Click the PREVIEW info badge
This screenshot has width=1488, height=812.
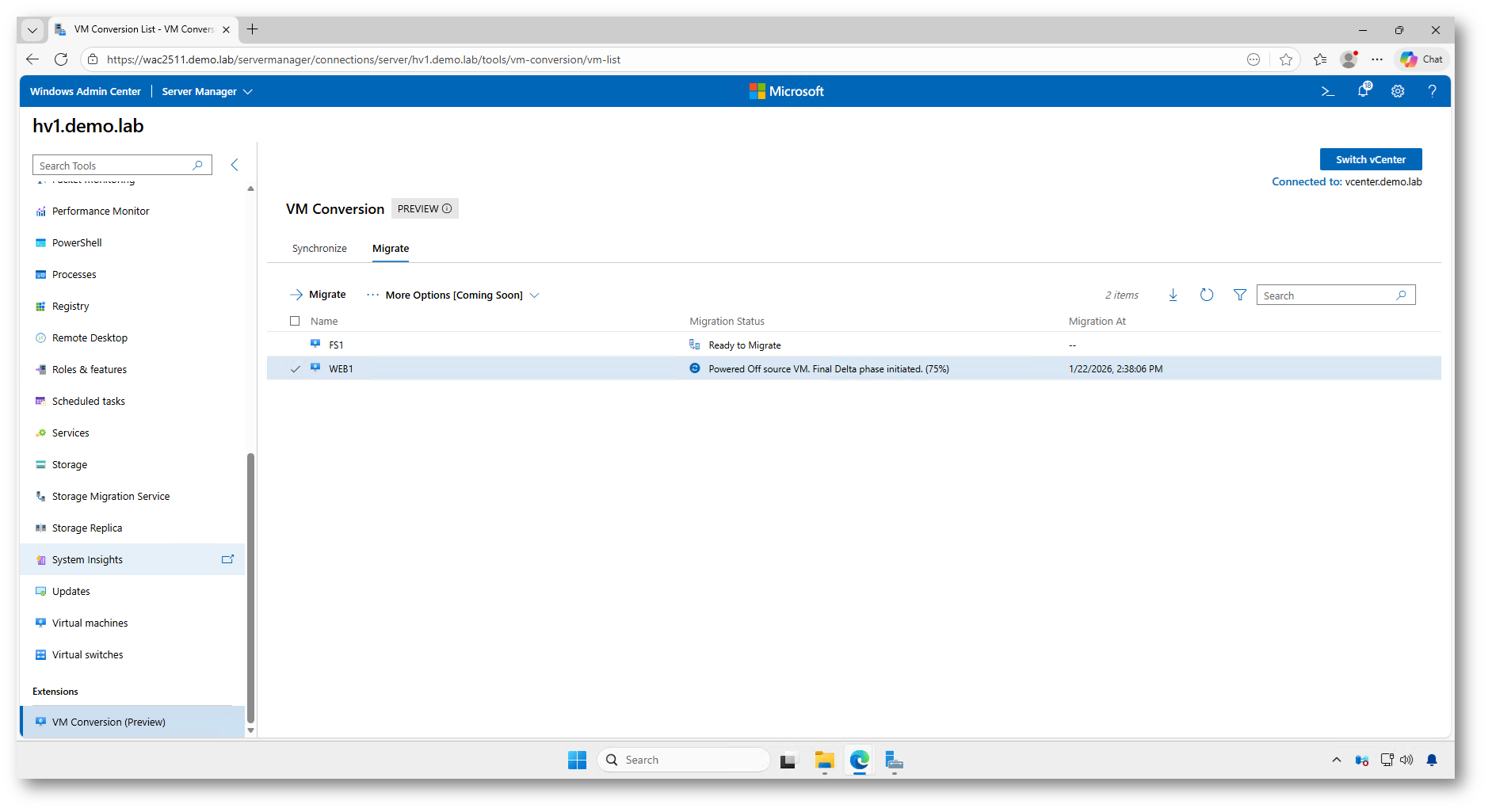pos(425,209)
